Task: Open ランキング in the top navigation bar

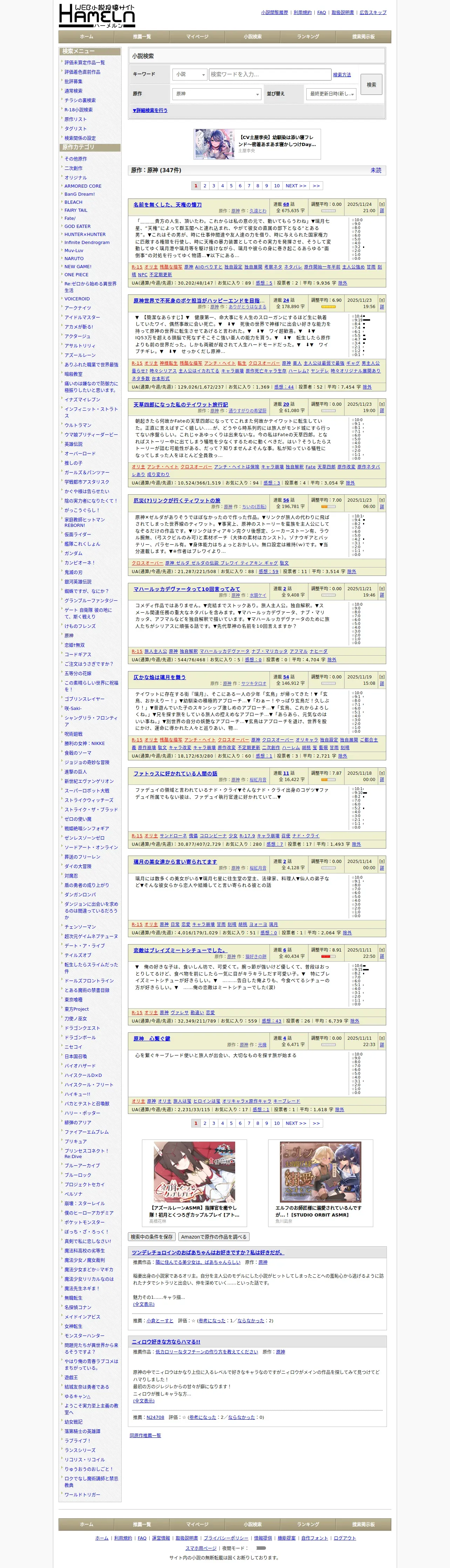Action: [x=308, y=36]
